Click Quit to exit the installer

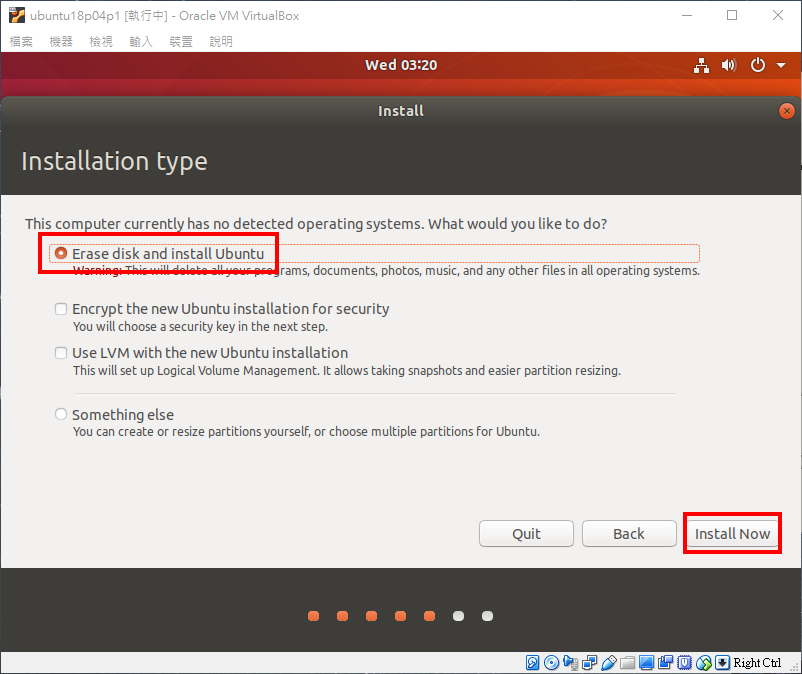pos(526,534)
